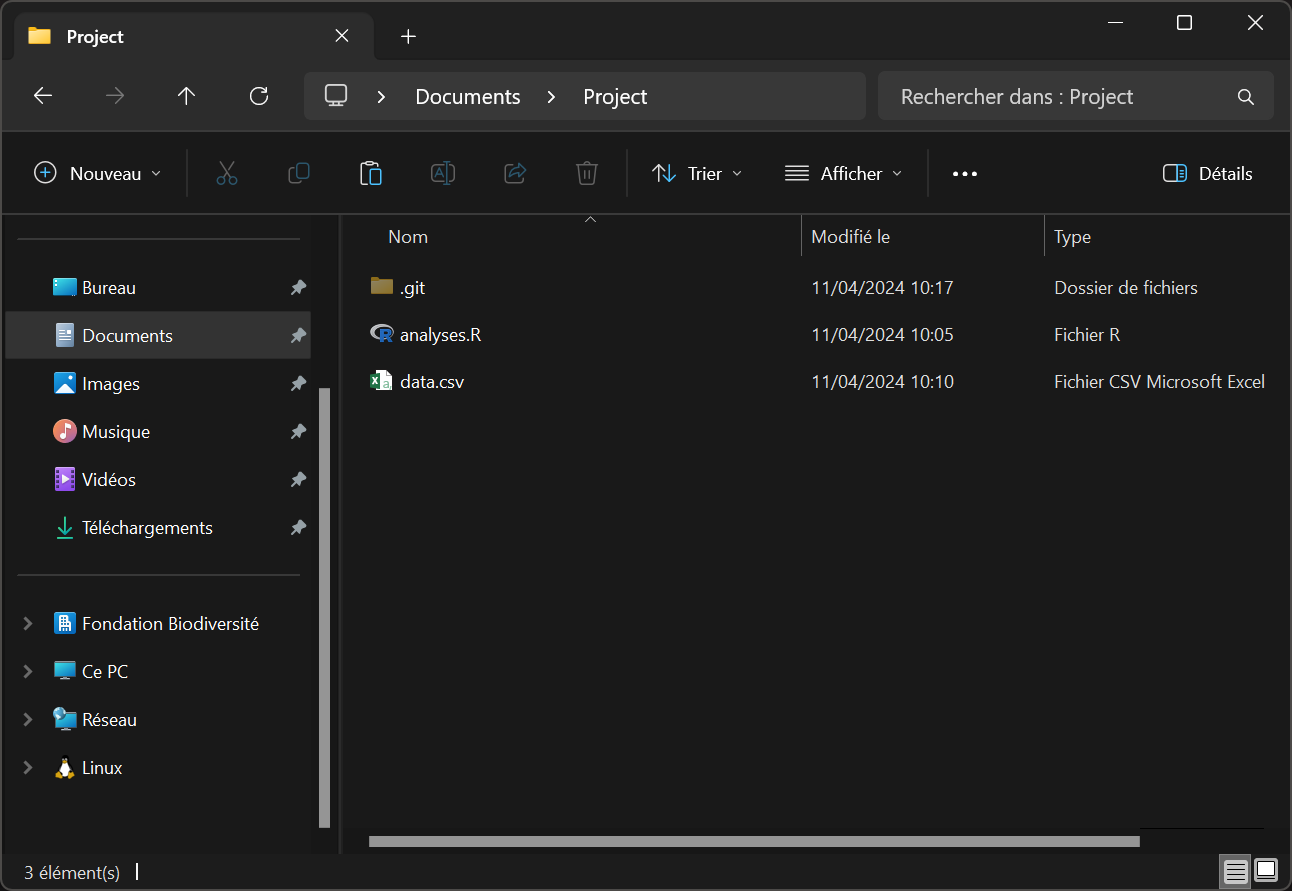The image size is (1292, 891).
Task: Click the search magnifier icon
Action: pos(1245,97)
